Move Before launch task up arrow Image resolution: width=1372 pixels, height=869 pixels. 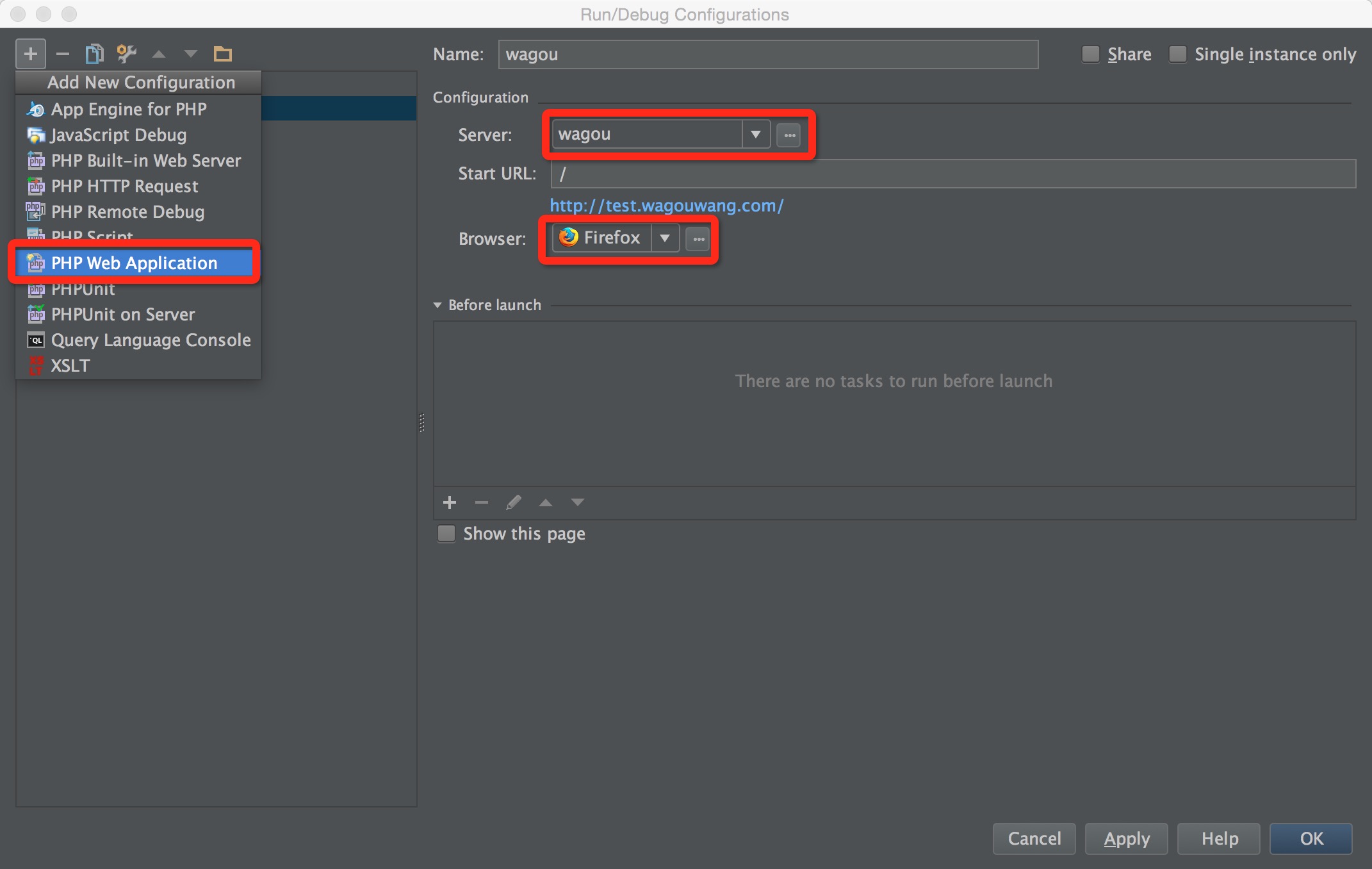(546, 503)
